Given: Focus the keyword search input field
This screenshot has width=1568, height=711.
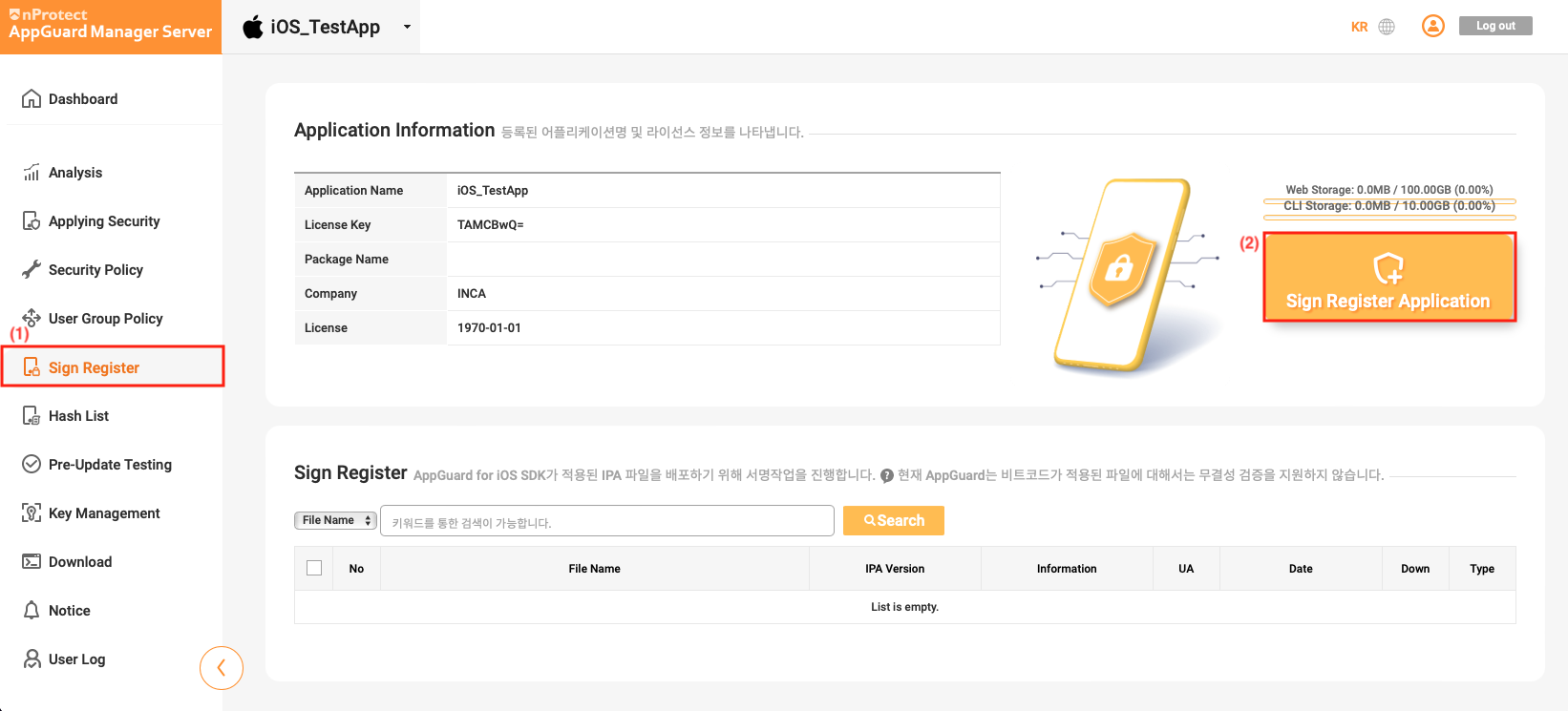Looking at the screenshot, I should [x=606, y=521].
